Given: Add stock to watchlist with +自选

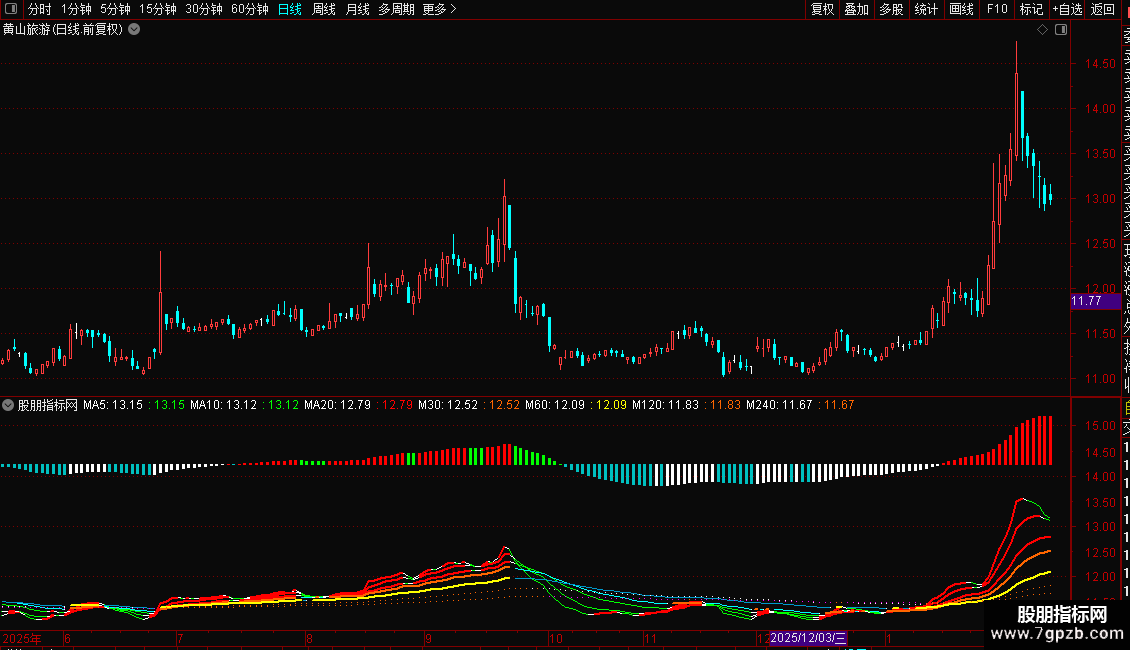Looking at the screenshot, I should tap(1067, 10).
